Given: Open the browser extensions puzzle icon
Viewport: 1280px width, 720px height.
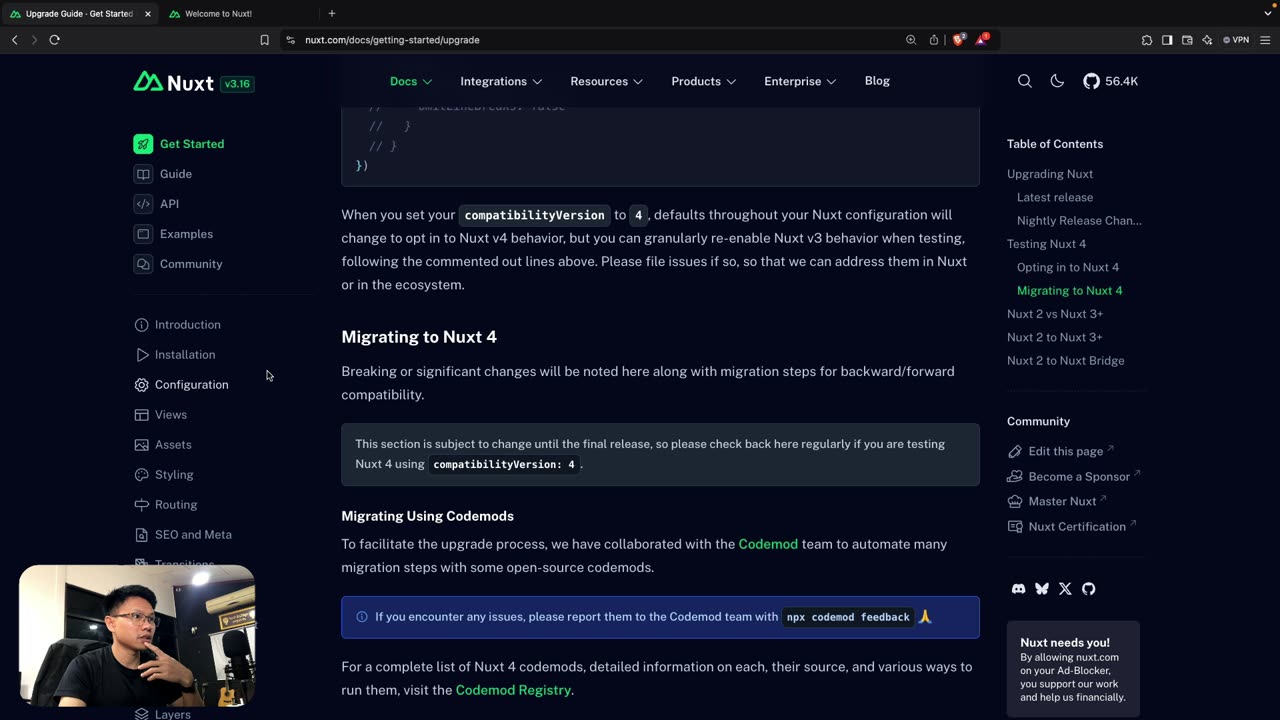Looking at the screenshot, I should click(1147, 40).
